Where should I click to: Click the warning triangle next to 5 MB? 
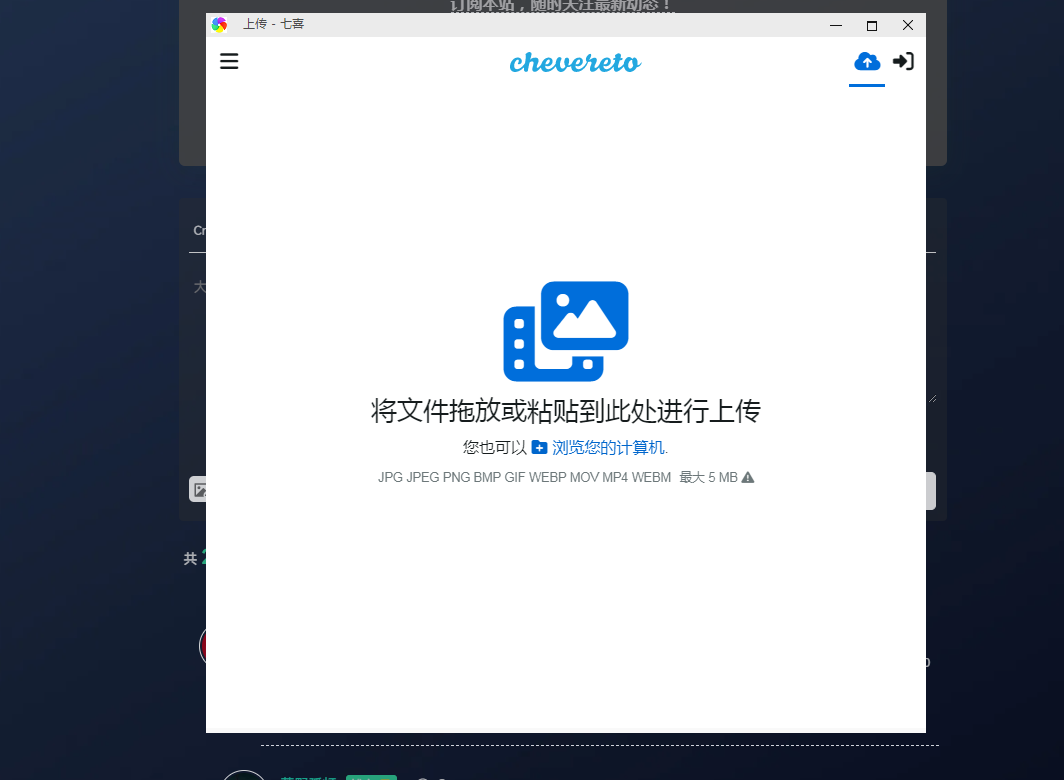click(748, 478)
